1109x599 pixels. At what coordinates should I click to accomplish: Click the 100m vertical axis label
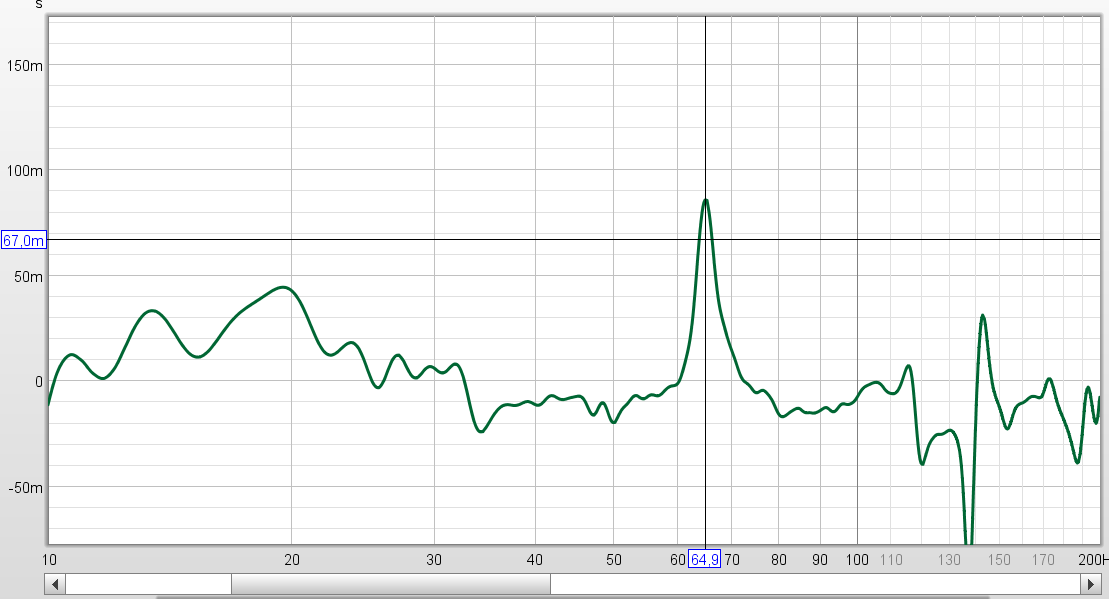click(x=25, y=170)
